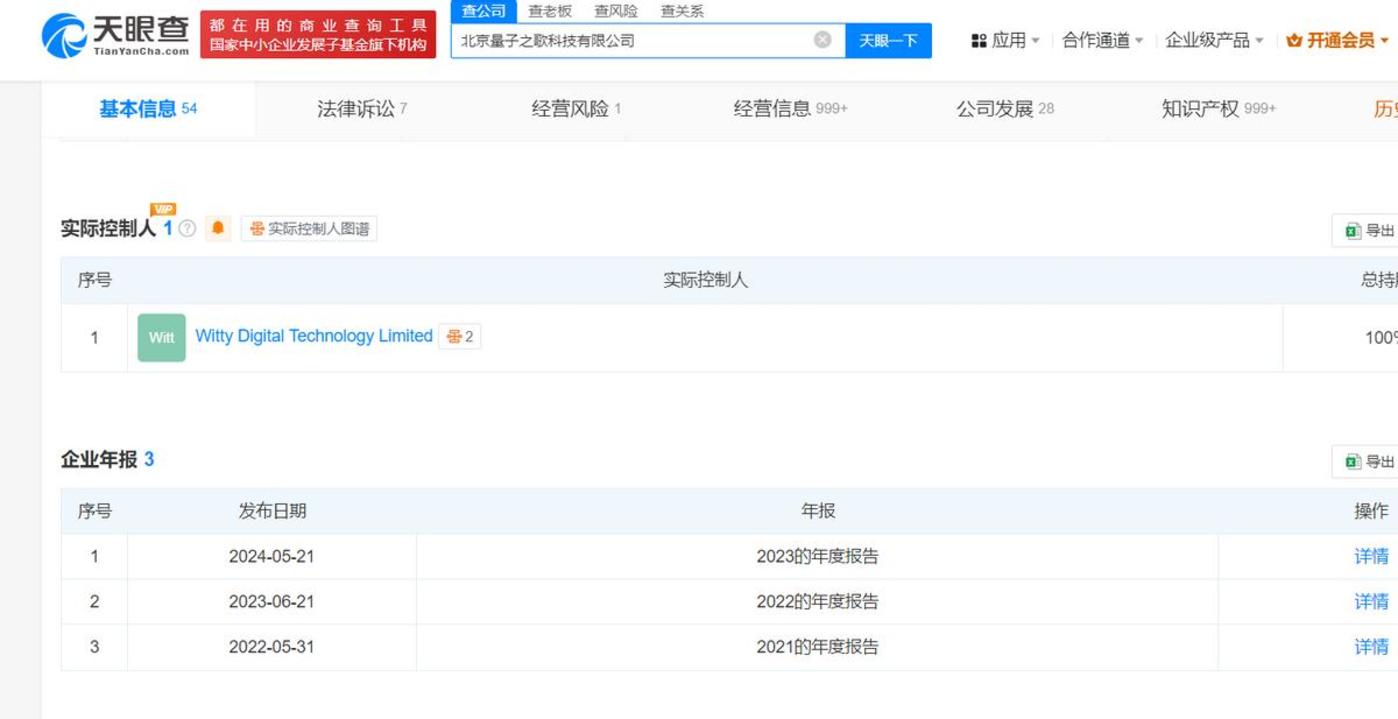The width and height of the screenshot is (1398, 719).
Task: Clear the search box with the X icon
Action: click(822, 40)
